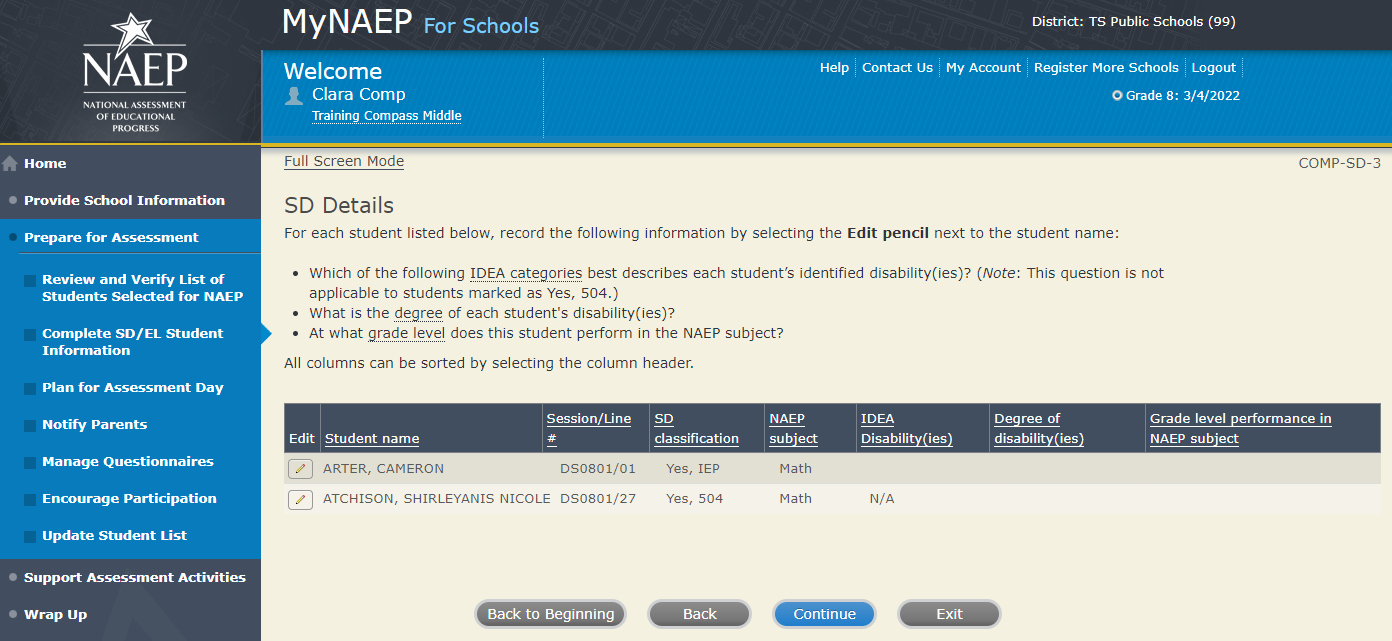
Task: Sort by NAEP subject column header
Action: [x=794, y=429]
